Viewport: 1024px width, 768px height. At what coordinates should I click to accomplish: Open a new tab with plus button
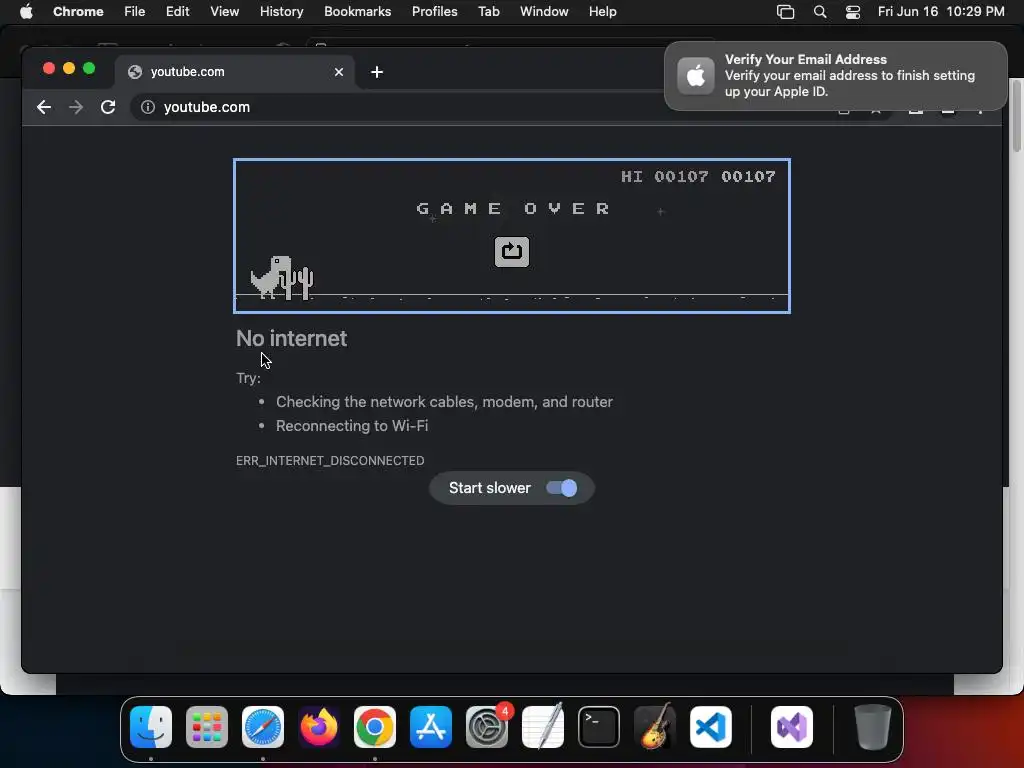pos(377,72)
